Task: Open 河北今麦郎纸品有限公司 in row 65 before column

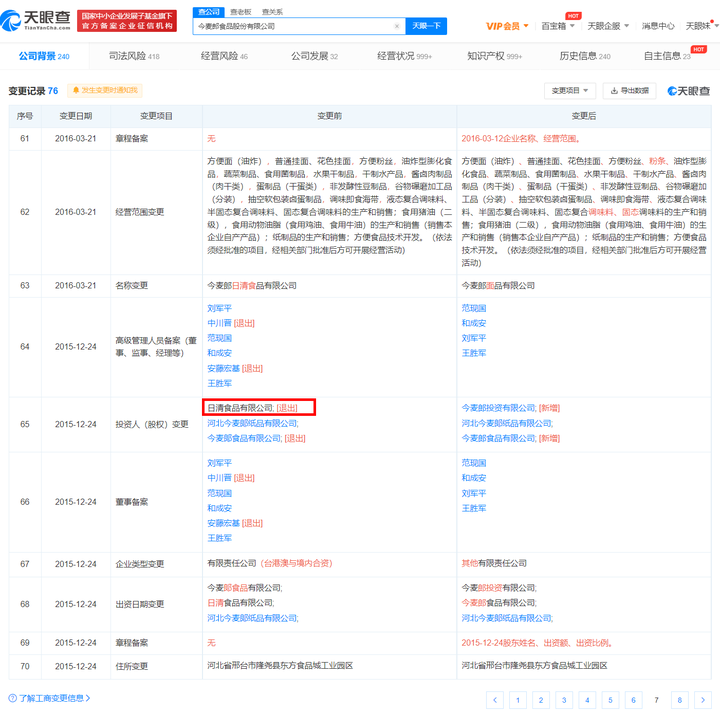Action: (x=252, y=423)
